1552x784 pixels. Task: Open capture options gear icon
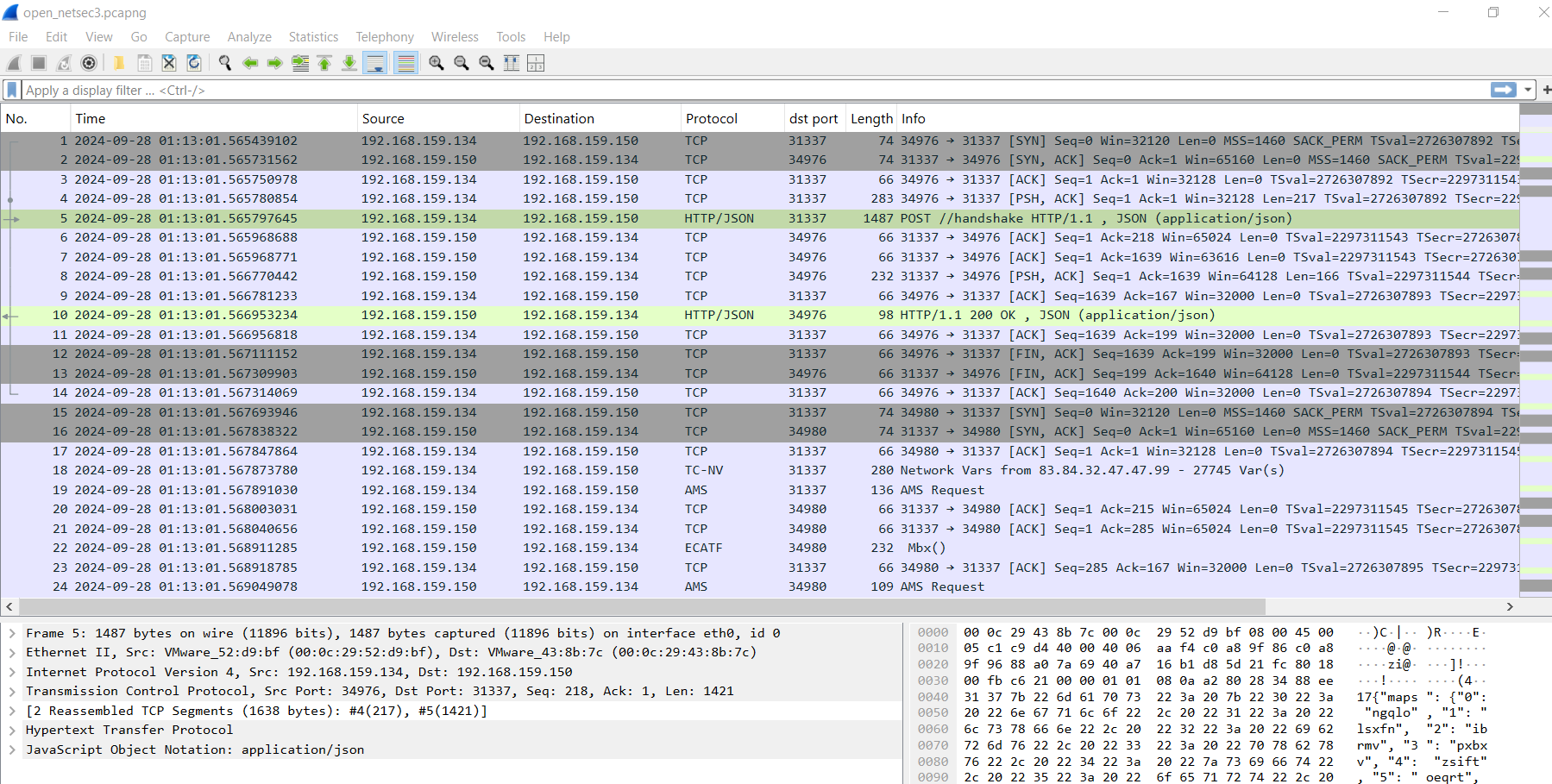[89, 63]
